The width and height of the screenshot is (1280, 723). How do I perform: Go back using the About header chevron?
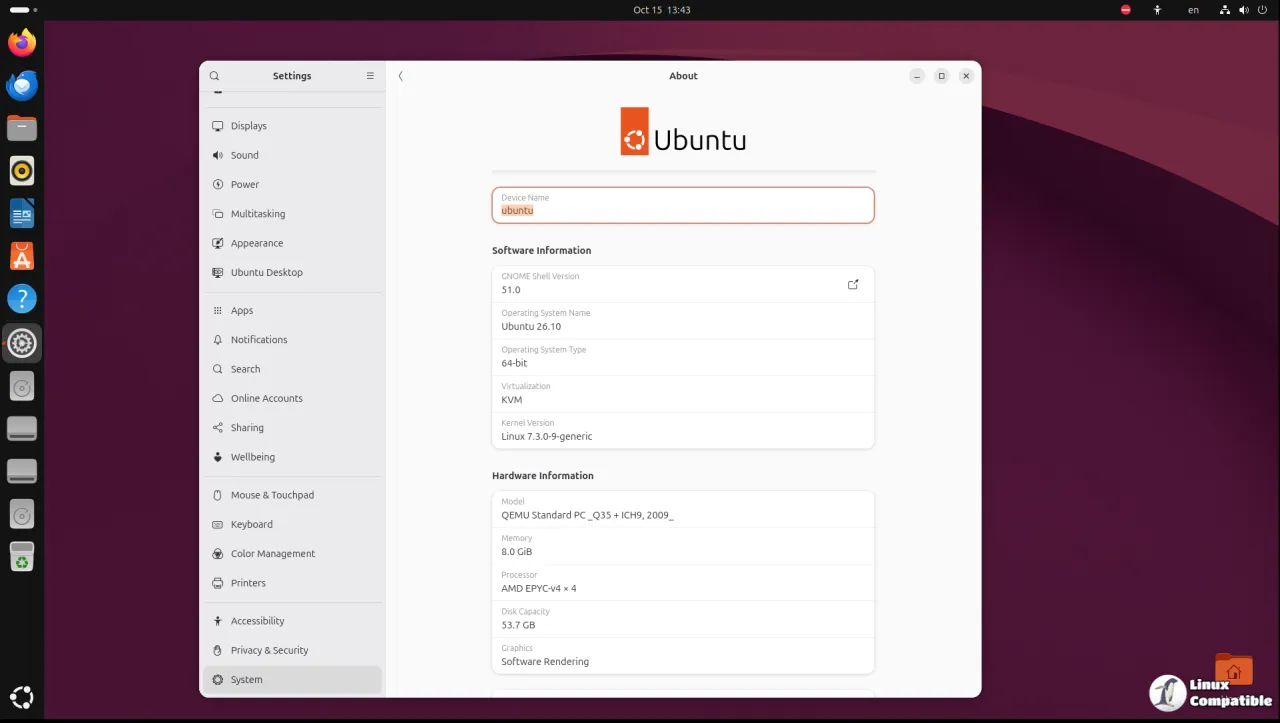point(401,76)
